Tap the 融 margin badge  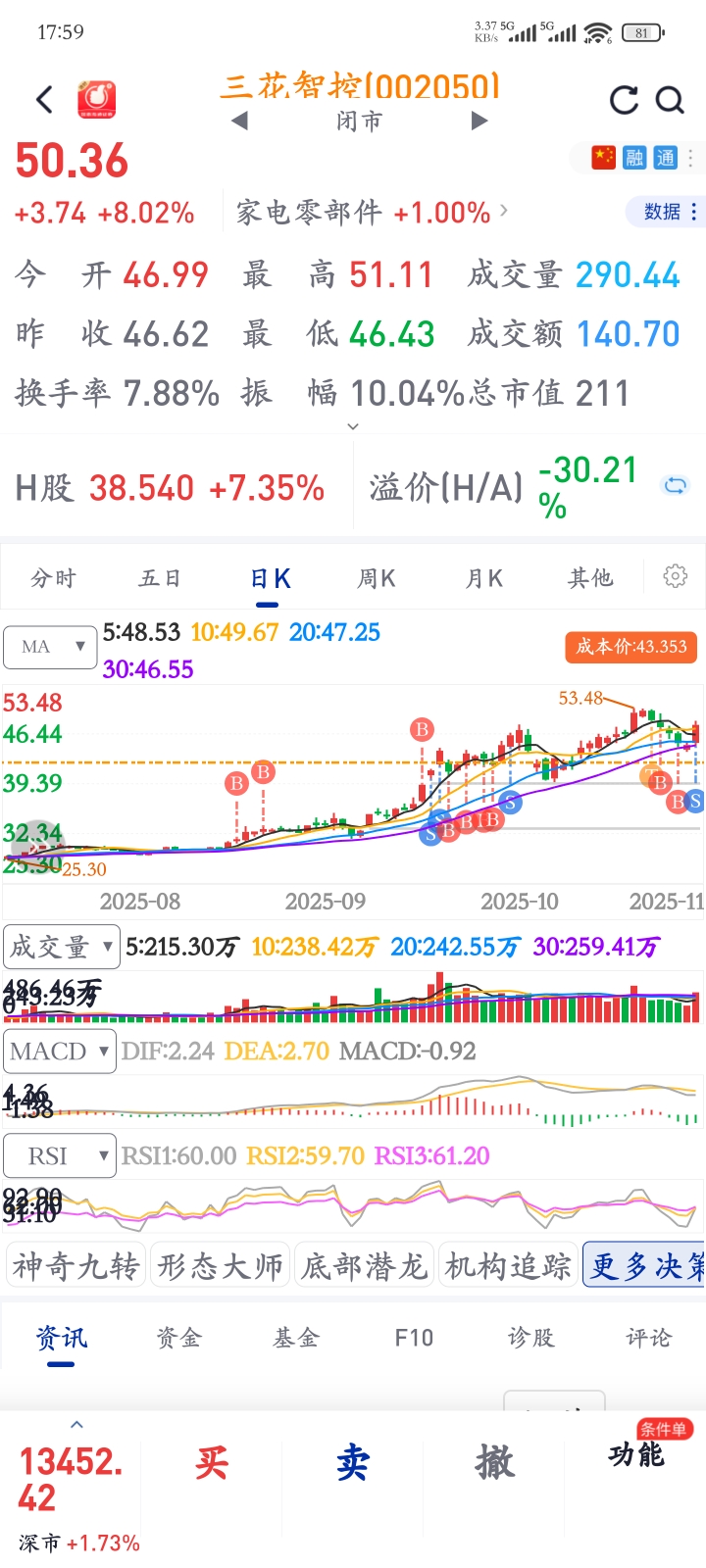(x=634, y=157)
